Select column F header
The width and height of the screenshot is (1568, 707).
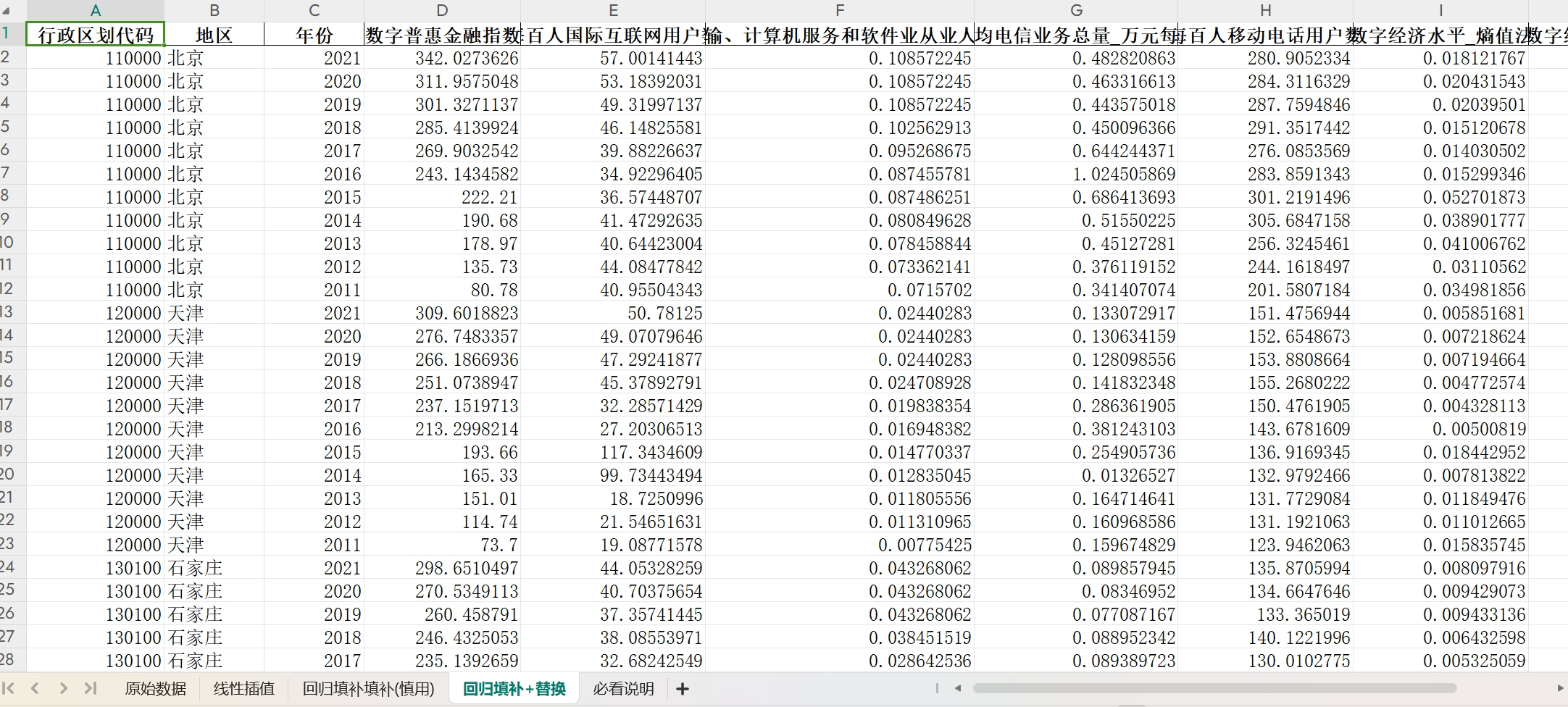click(x=840, y=11)
